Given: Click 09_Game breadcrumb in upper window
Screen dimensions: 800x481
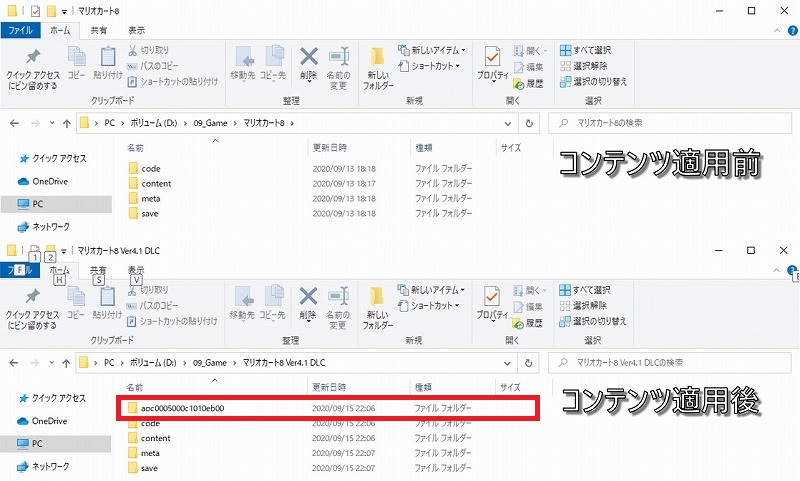Looking at the screenshot, I should (210, 123).
